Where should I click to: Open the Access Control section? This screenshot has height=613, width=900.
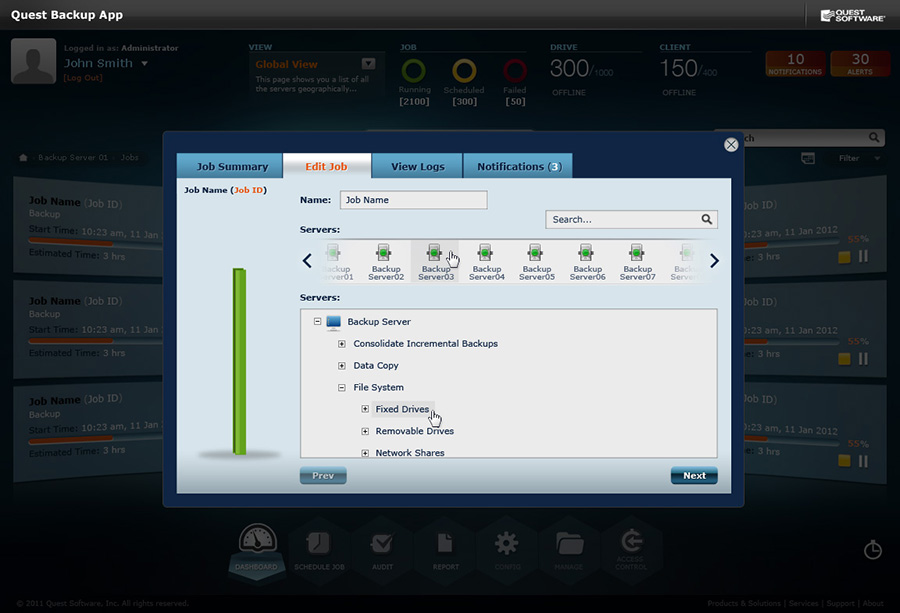point(631,549)
